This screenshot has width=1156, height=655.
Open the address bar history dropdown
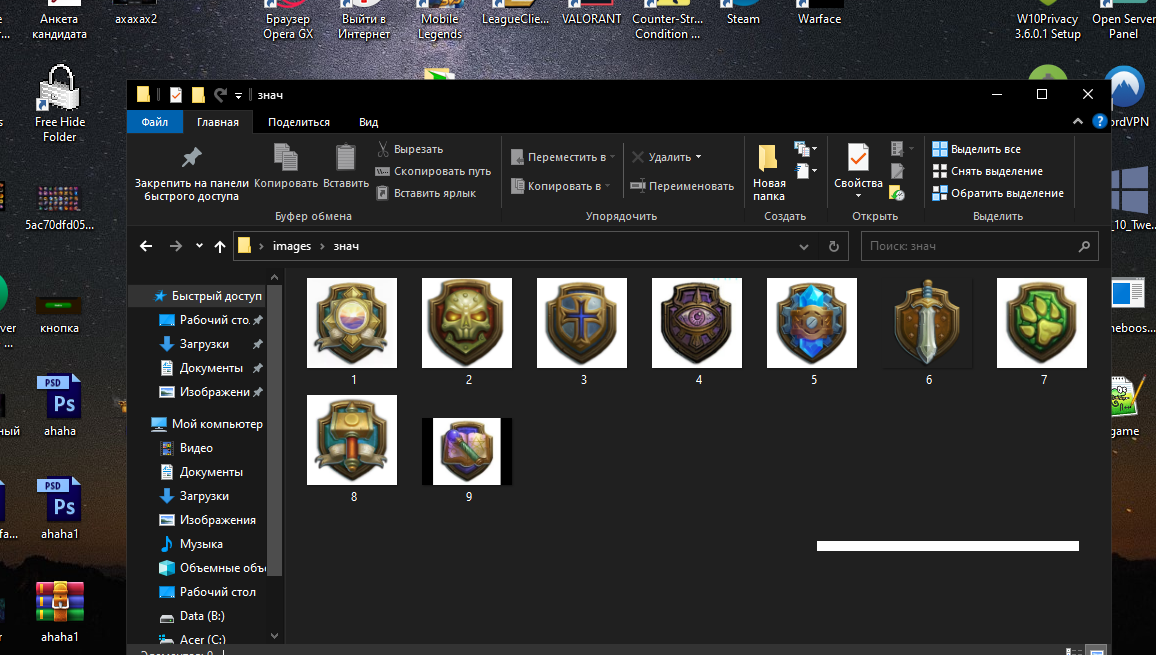(805, 246)
